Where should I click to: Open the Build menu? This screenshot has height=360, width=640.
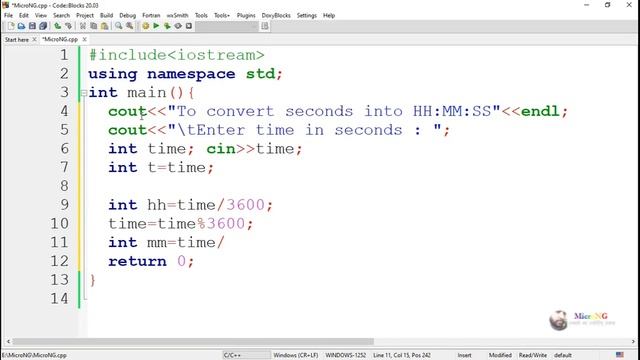(107, 16)
